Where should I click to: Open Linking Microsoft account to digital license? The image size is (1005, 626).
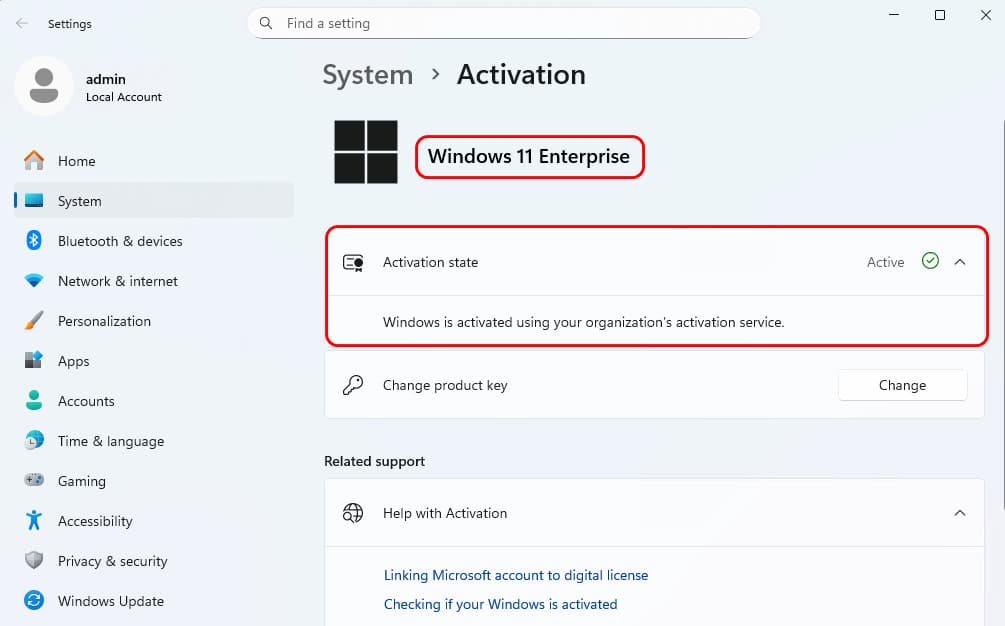coord(516,575)
